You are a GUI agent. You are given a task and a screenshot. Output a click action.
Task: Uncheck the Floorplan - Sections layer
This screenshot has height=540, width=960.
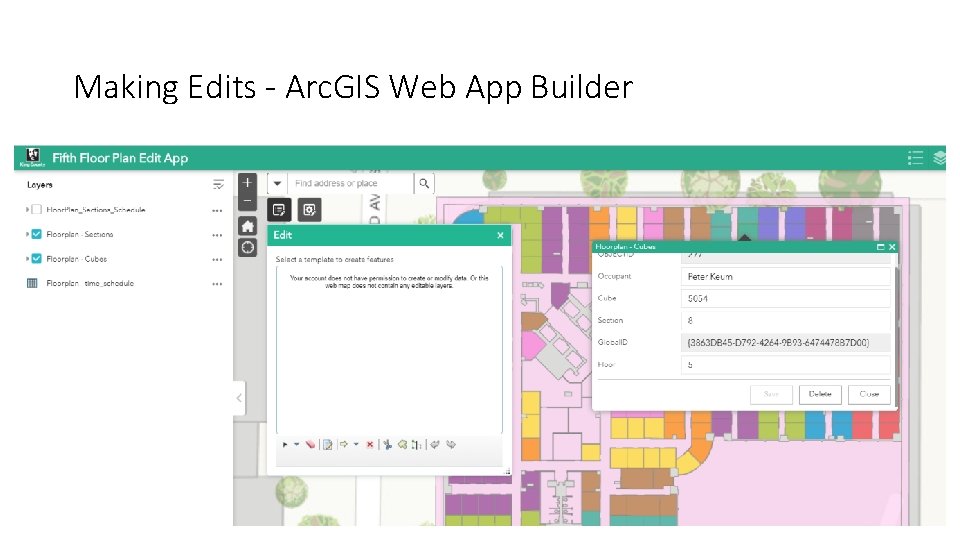pyautogui.click(x=37, y=234)
